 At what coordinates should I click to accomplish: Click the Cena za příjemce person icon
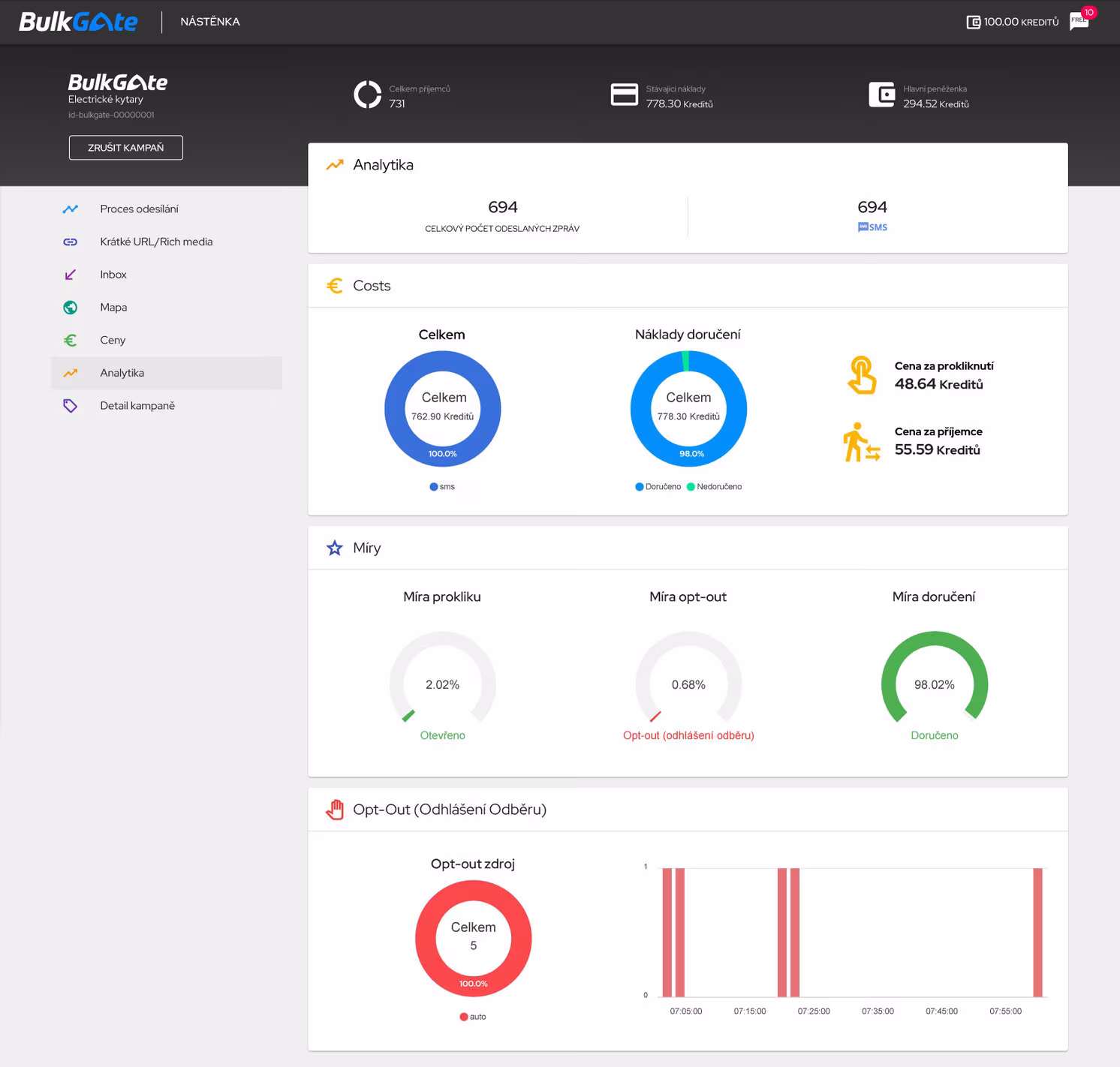pos(861,442)
